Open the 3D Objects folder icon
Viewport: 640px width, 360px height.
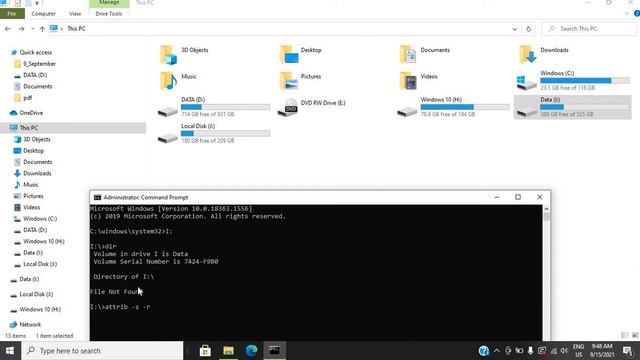168,55
